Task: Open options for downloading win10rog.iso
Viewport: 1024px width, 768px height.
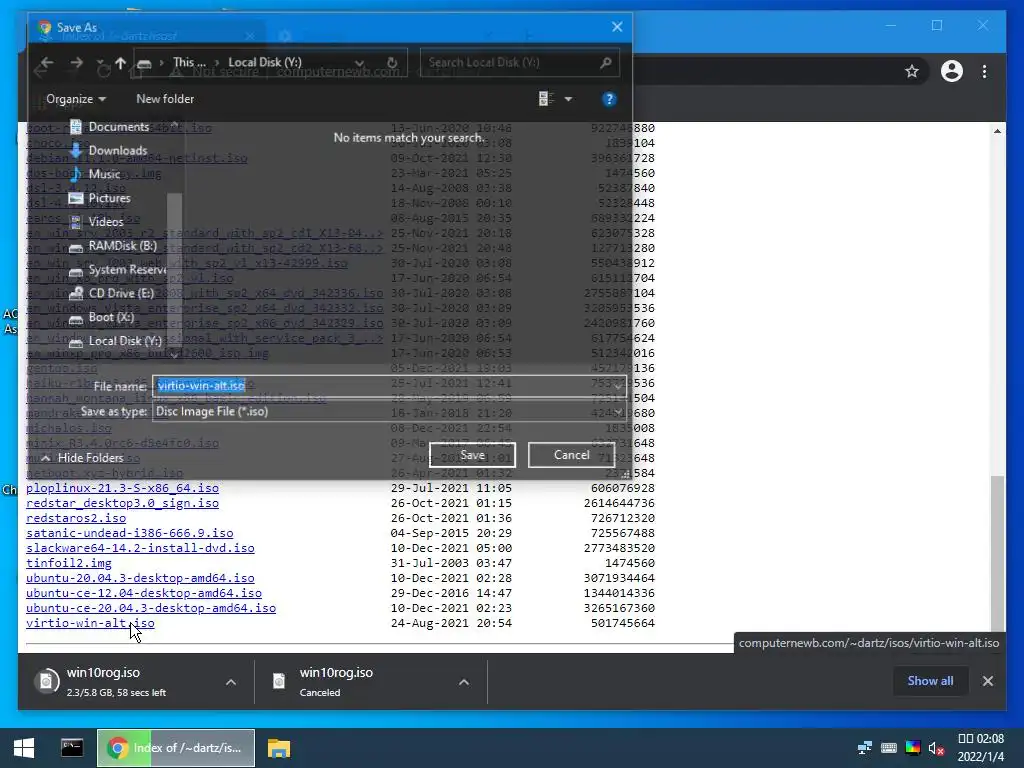Action: [231, 682]
